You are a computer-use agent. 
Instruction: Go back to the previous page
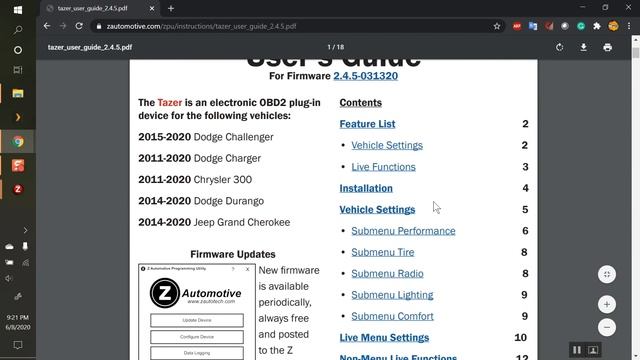pyautogui.click(x=47, y=26)
